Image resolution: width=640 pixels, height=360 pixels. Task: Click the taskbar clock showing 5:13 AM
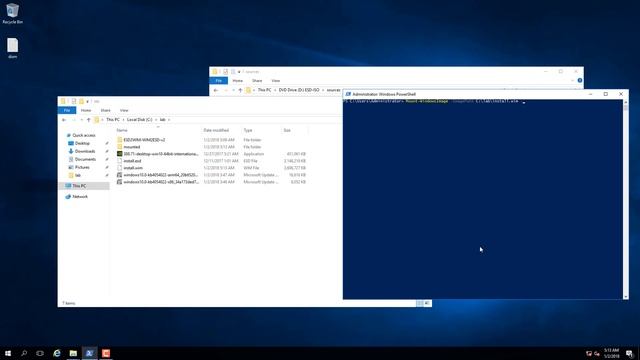point(611,353)
